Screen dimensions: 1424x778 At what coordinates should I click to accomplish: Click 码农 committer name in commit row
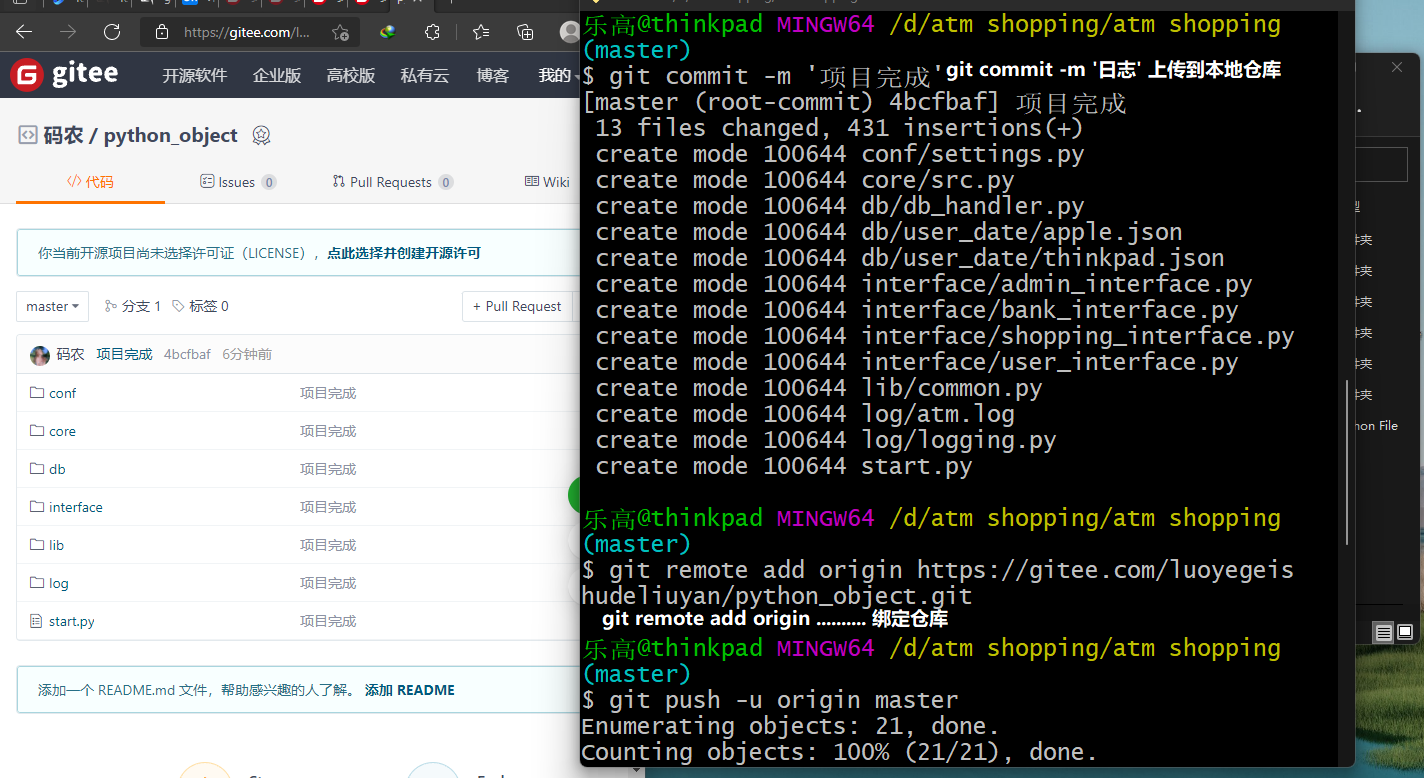click(70, 355)
